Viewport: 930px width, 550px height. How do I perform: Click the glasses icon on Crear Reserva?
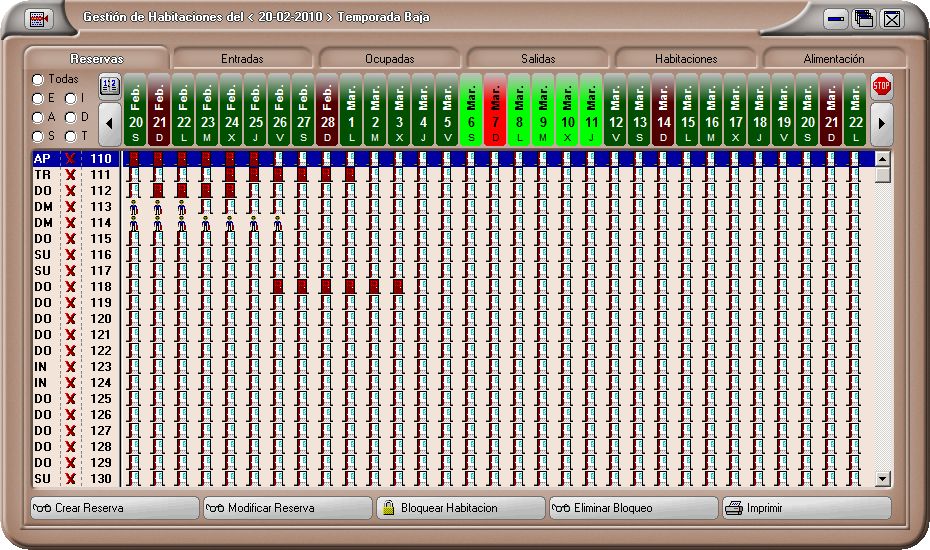point(42,508)
